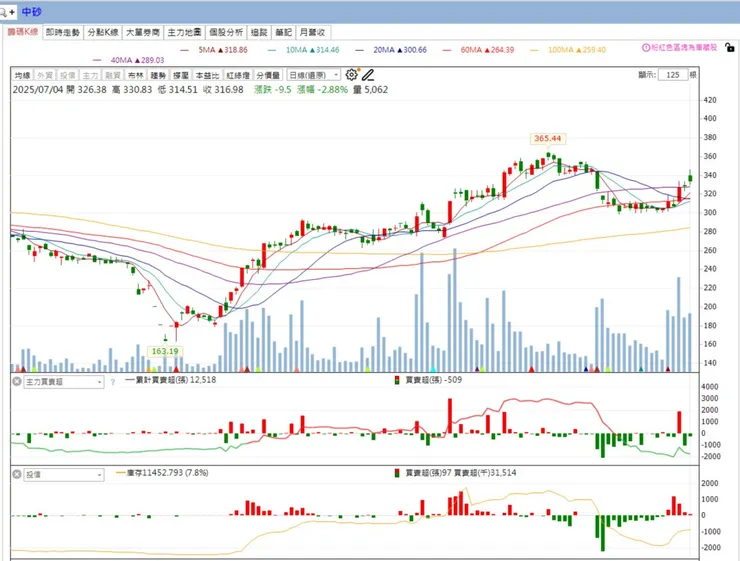Toggle the 投信 overlay button in toolbar
Viewport: 740px width, 561px height.
coord(67,75)
